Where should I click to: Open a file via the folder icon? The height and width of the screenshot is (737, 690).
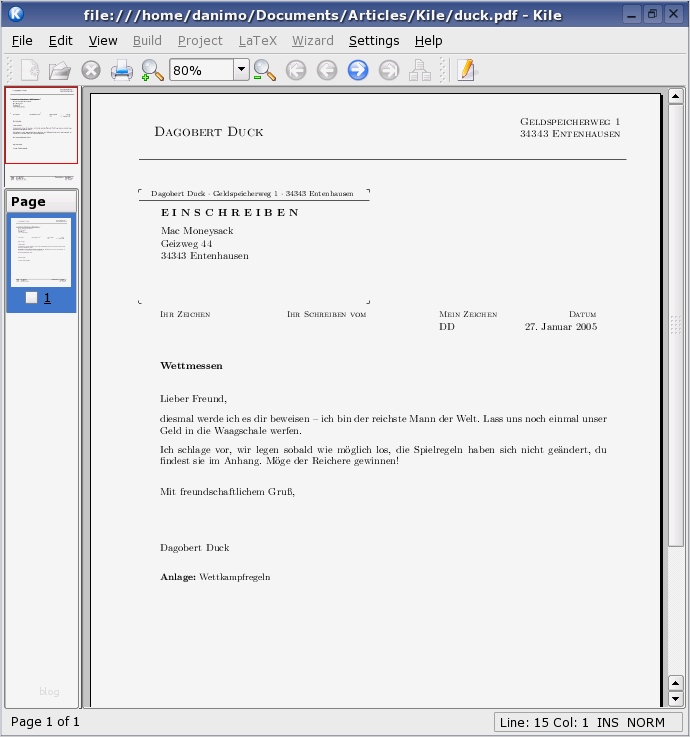tap(60, 71)
